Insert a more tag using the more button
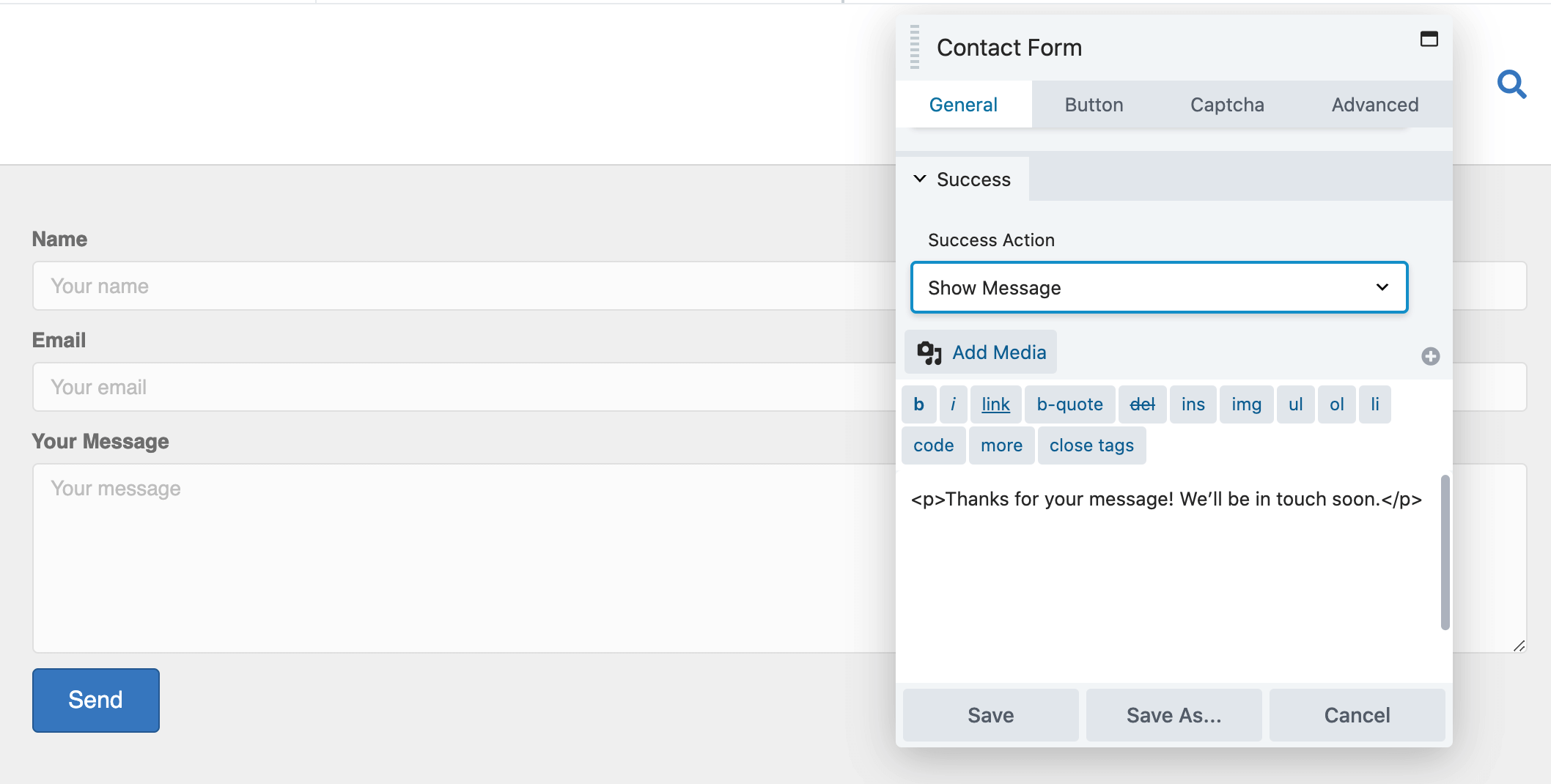 (1001, 445)
